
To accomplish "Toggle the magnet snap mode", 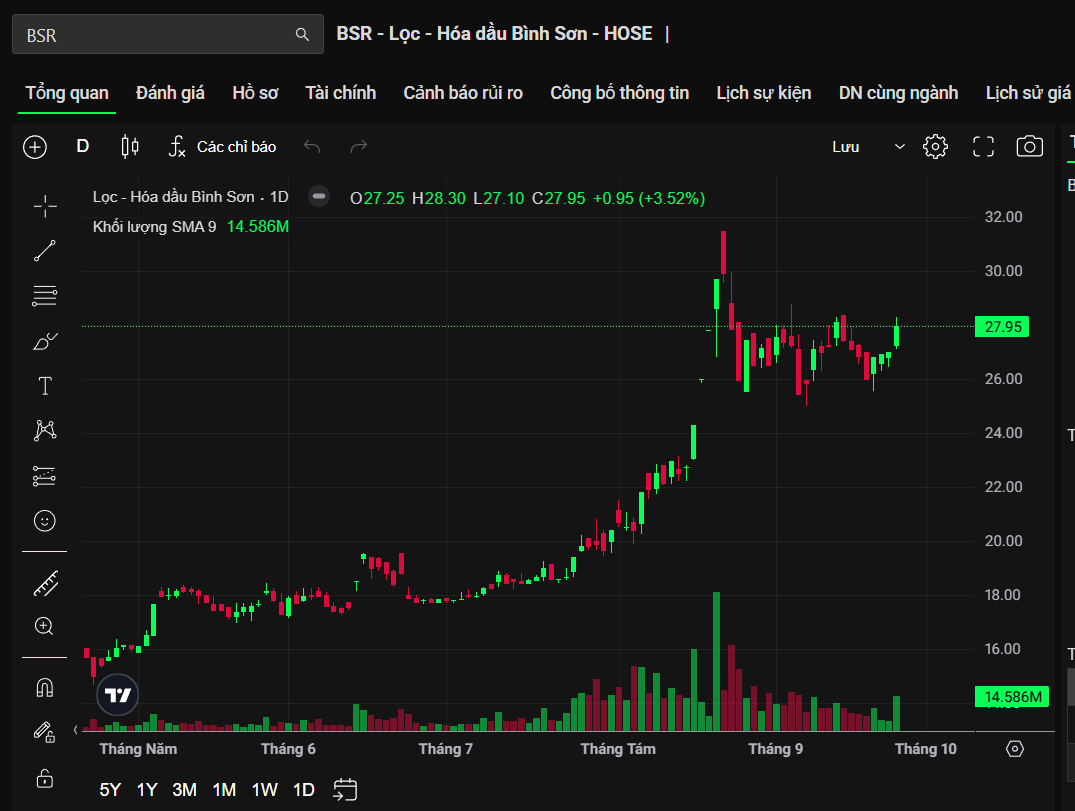I will pos(45,688).
